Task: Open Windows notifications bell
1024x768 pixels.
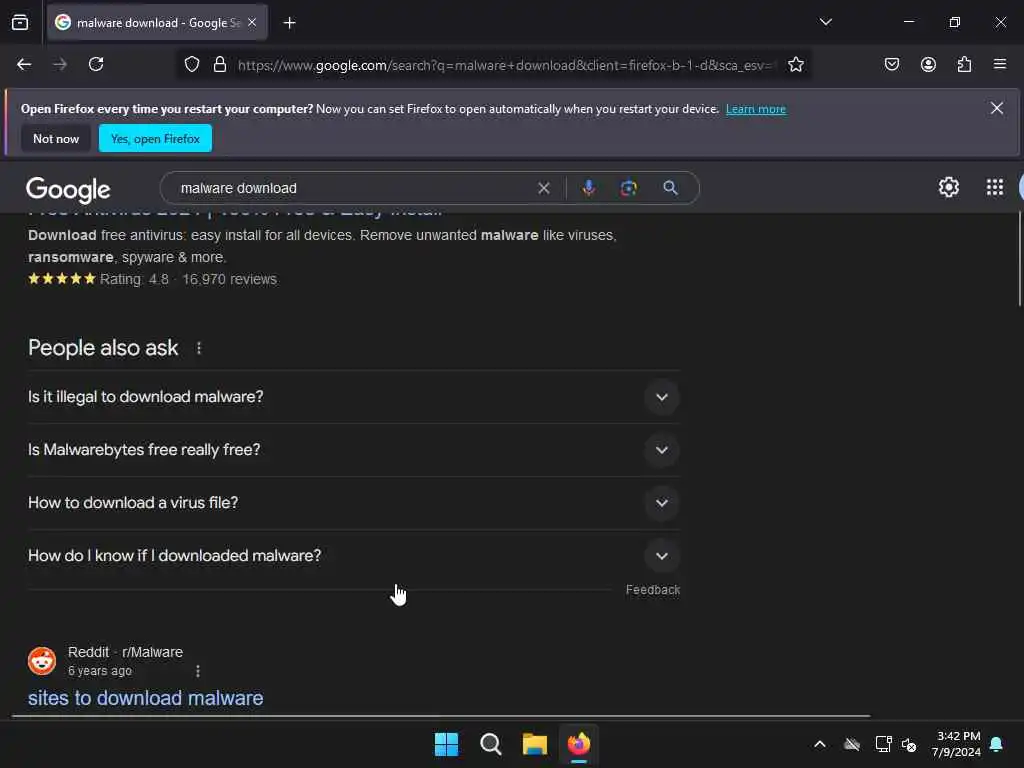Action: [997, 744]
